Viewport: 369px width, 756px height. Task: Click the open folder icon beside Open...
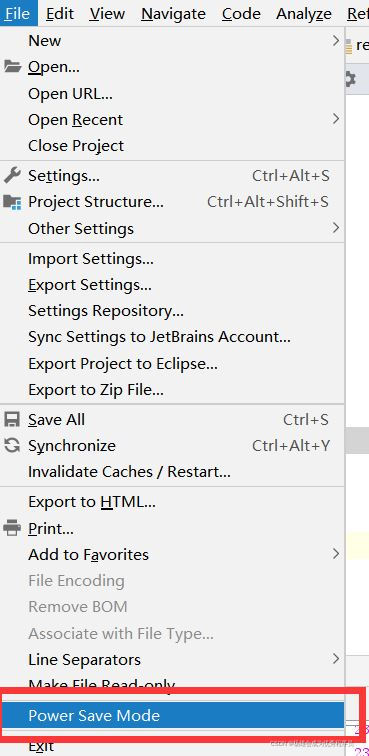coord(13,67)
